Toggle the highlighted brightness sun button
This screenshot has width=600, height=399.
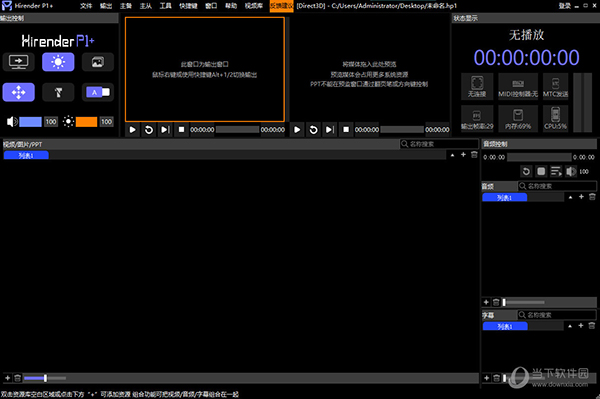58,62
